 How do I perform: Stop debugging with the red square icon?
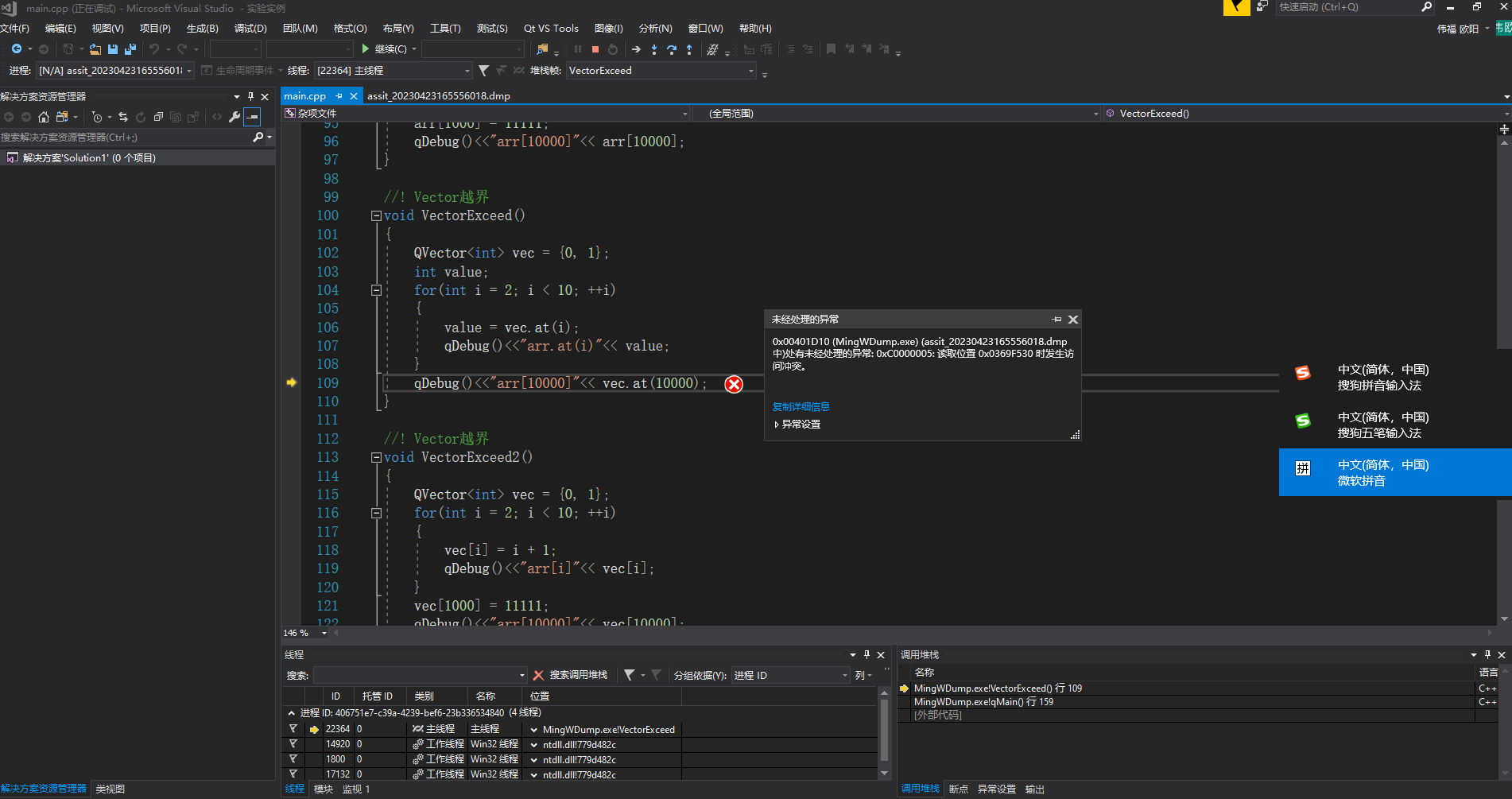point(595,49)
